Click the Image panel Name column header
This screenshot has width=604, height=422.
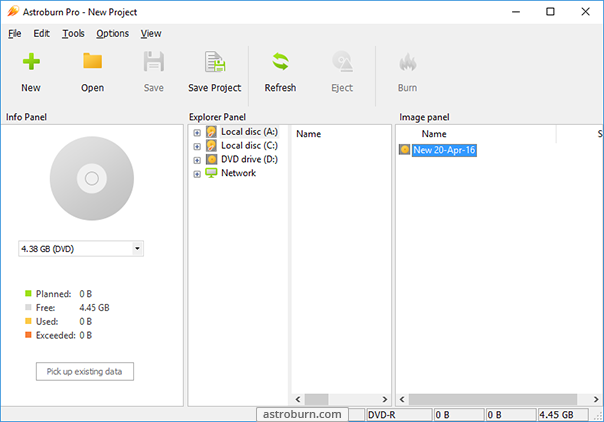434,134
